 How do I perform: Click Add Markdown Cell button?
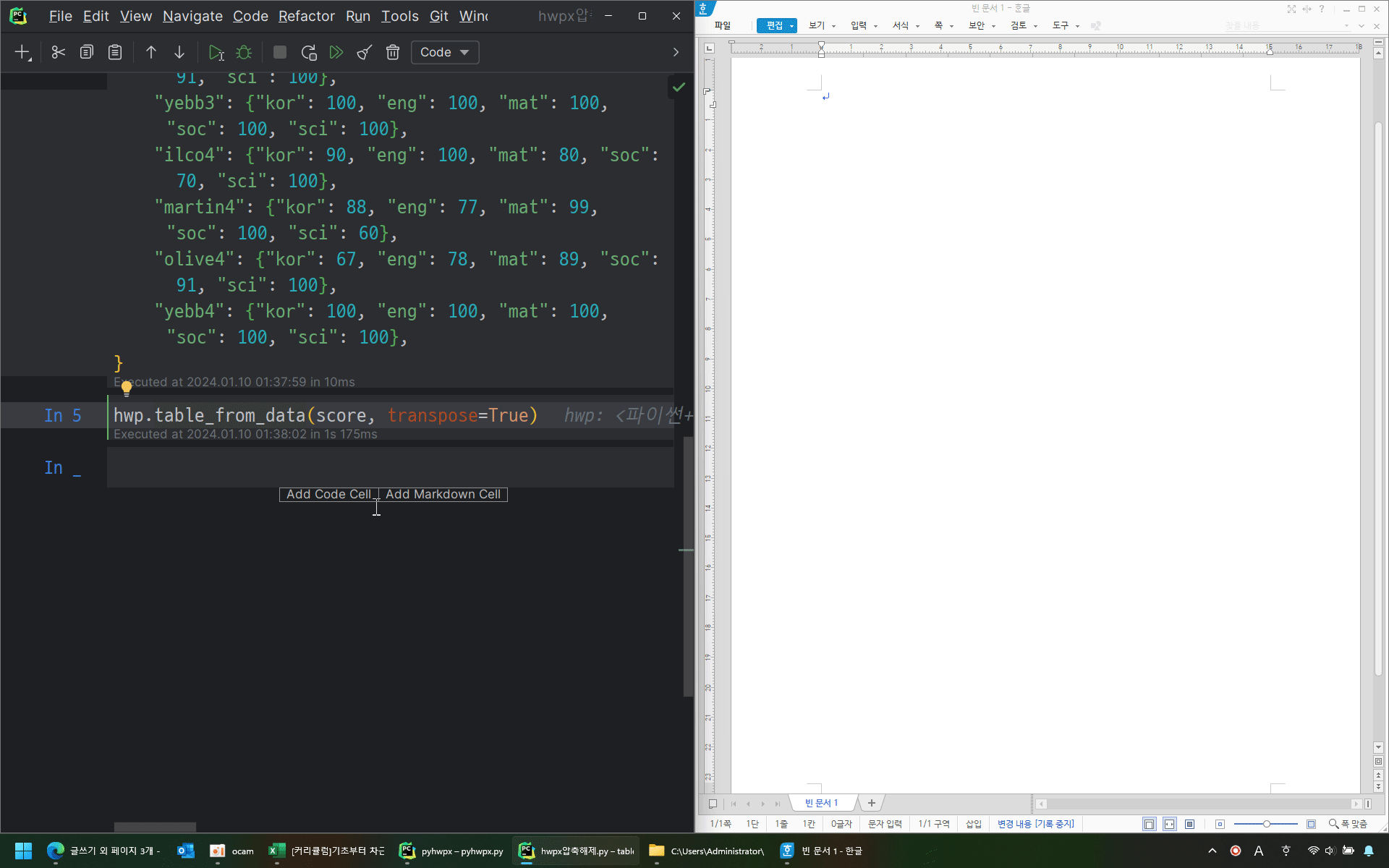[443, 494]
